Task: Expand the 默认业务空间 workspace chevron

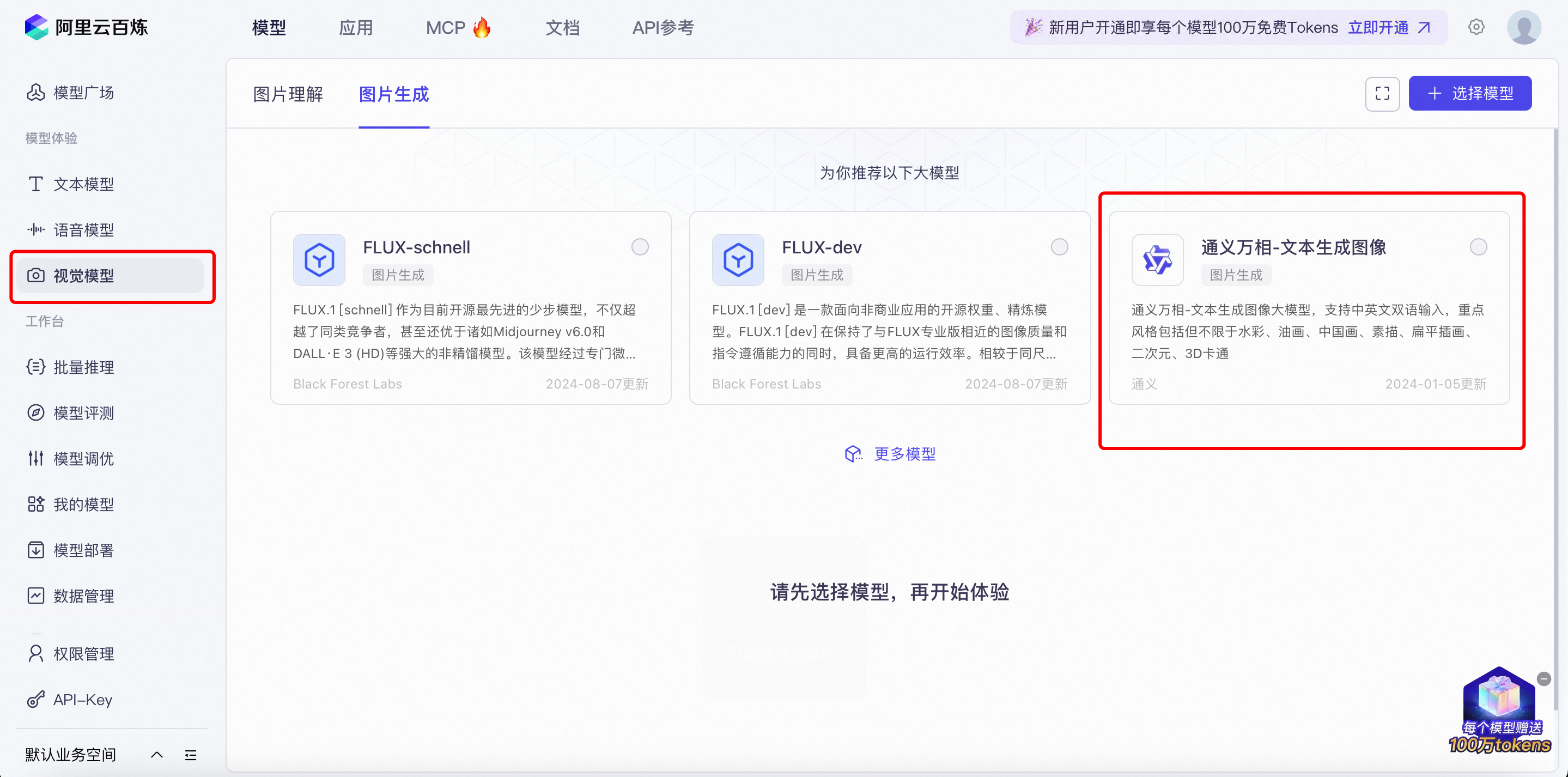Action: point(156,755)
